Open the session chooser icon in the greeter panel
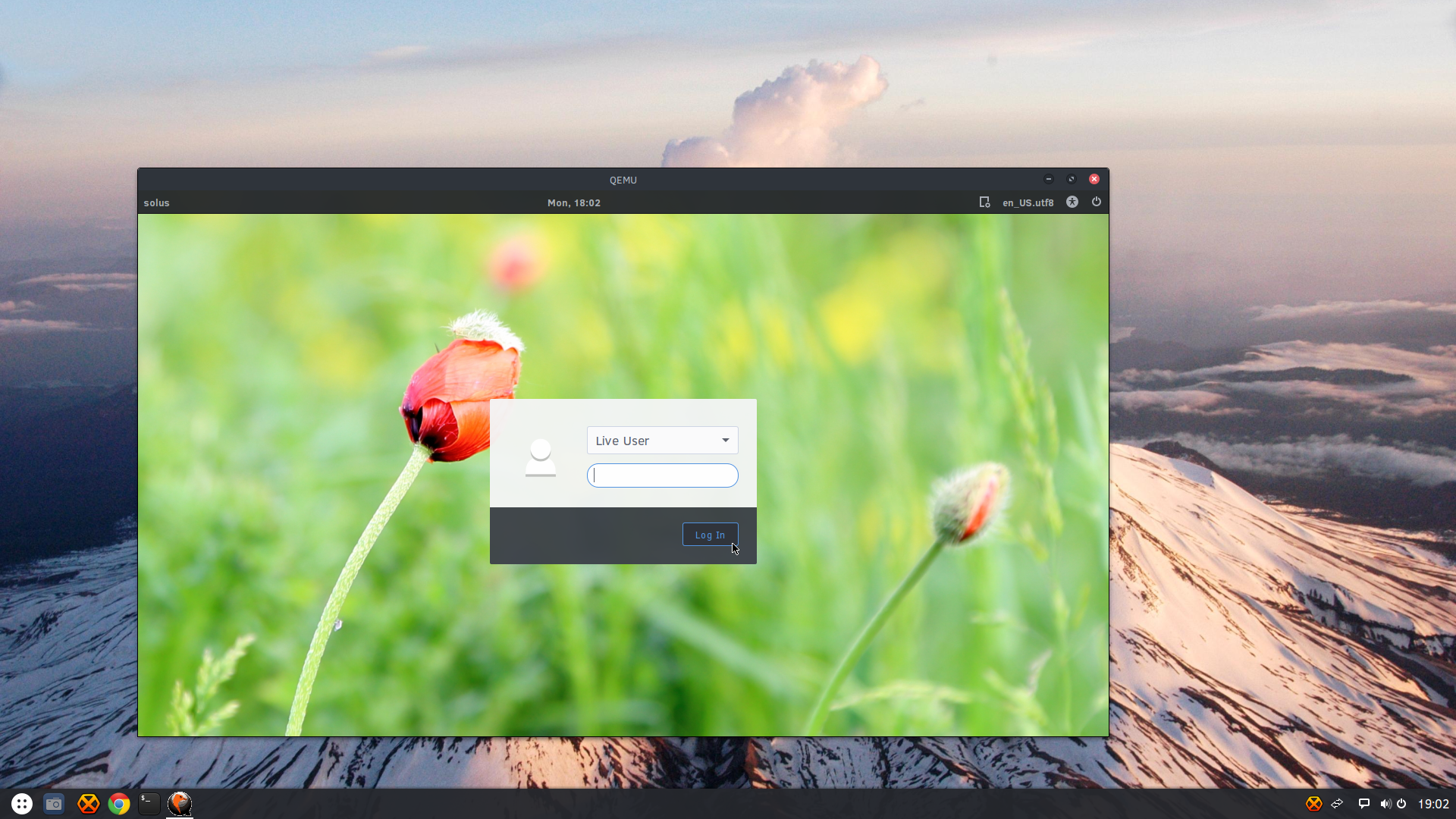This screenshot has width=1456, height=819. click(984, 202)
